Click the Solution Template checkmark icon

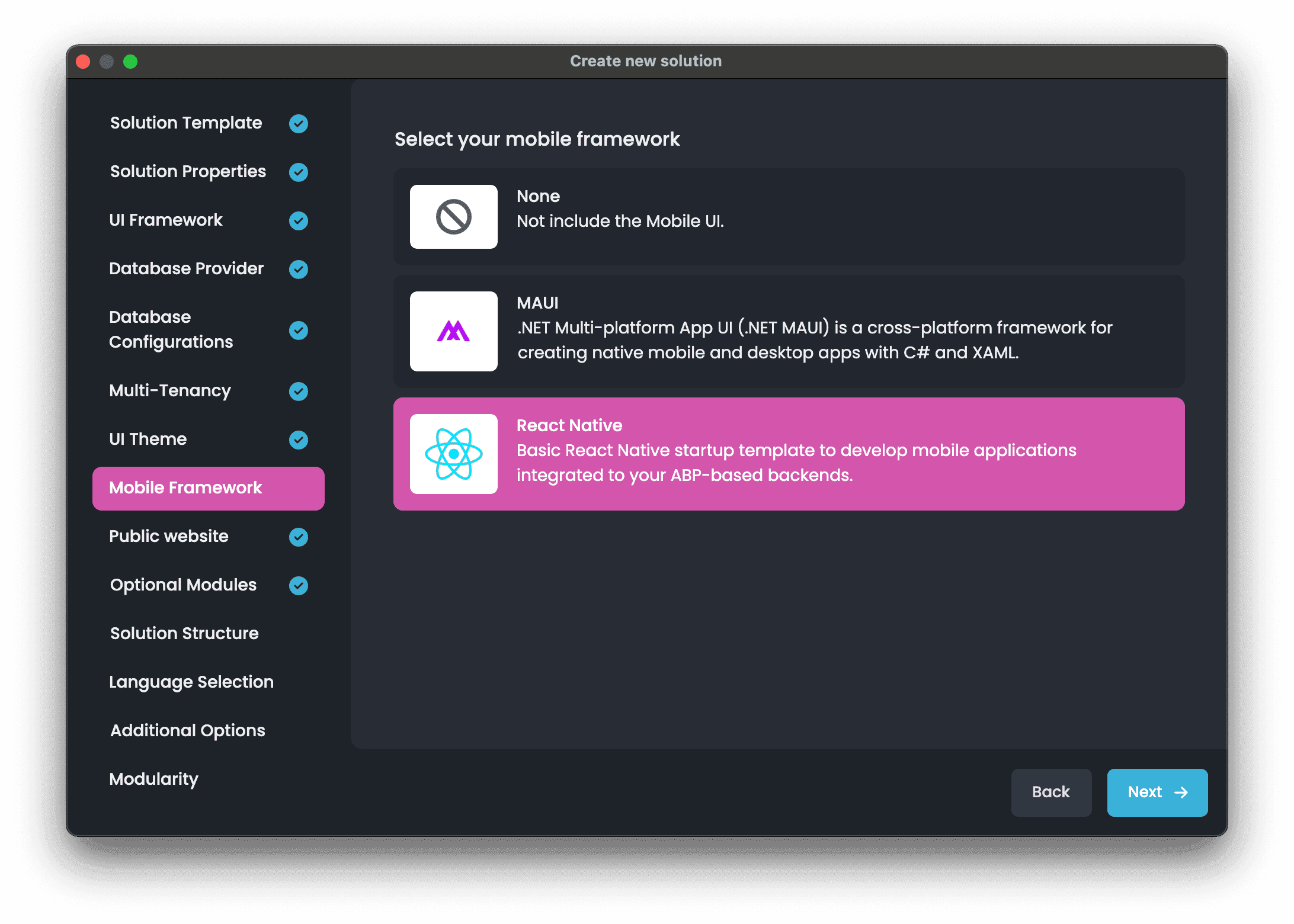(x=298, y=123)
